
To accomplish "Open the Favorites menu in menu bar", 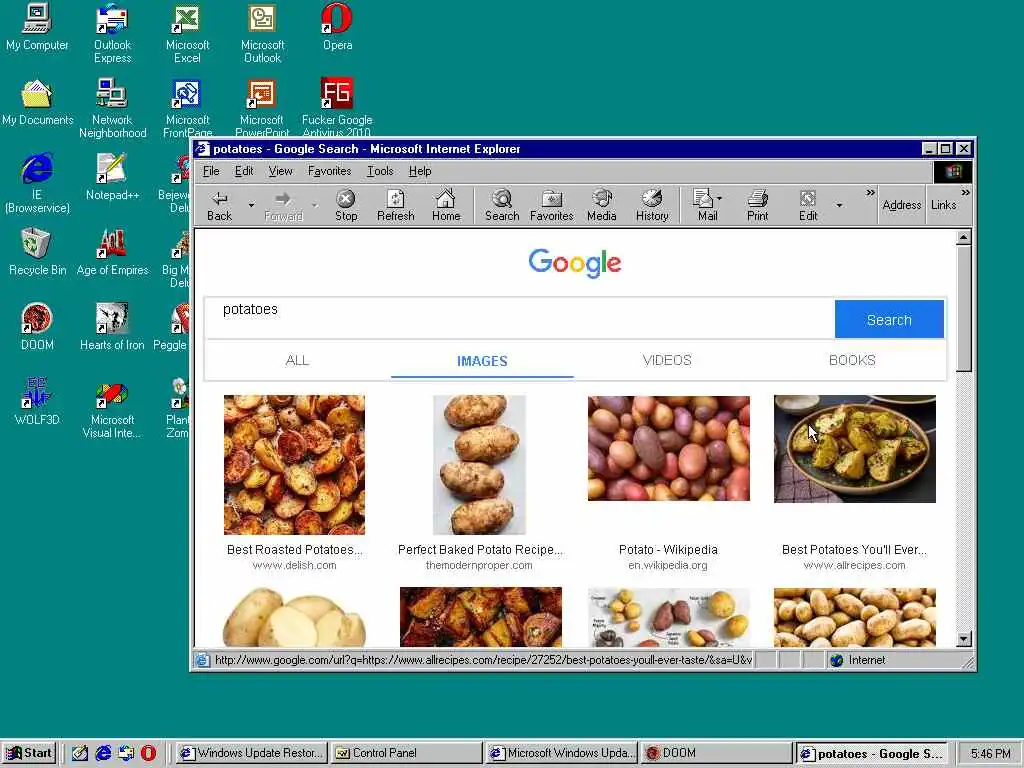I will click(329, 171).
